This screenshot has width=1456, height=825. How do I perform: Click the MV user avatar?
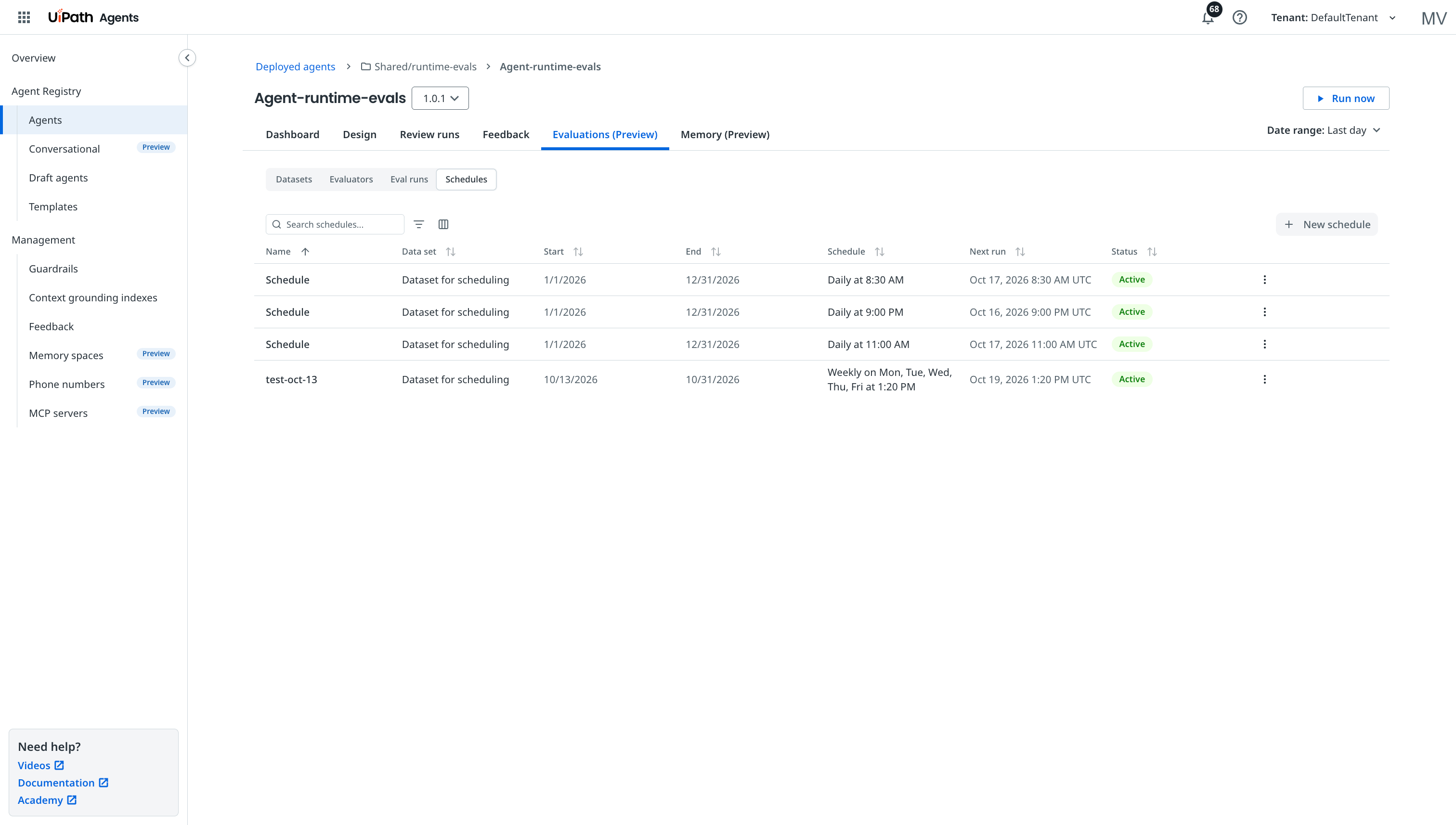1433,18
